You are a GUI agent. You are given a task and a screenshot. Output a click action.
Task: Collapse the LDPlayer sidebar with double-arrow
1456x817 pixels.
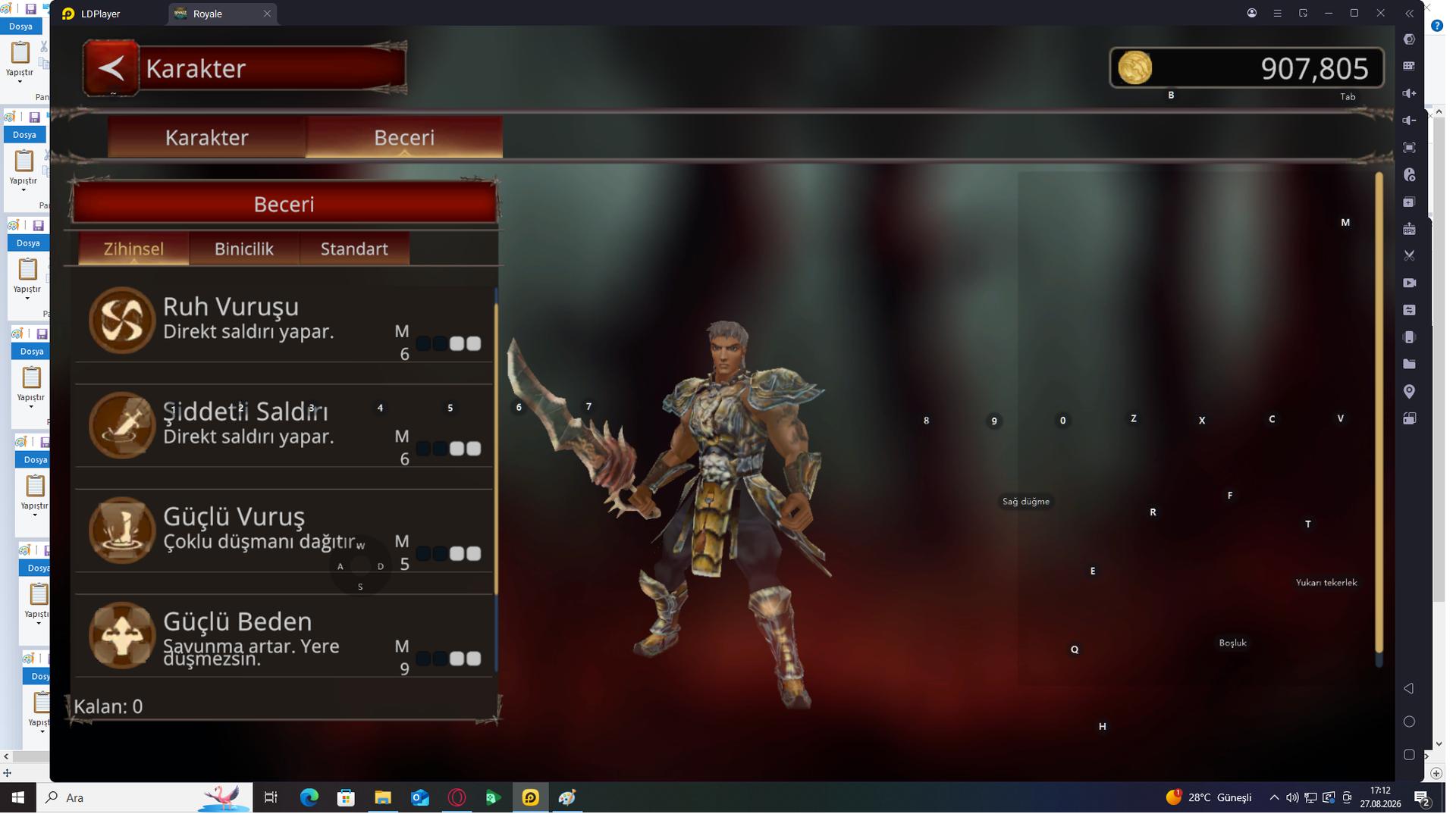tap(1409, 14)
